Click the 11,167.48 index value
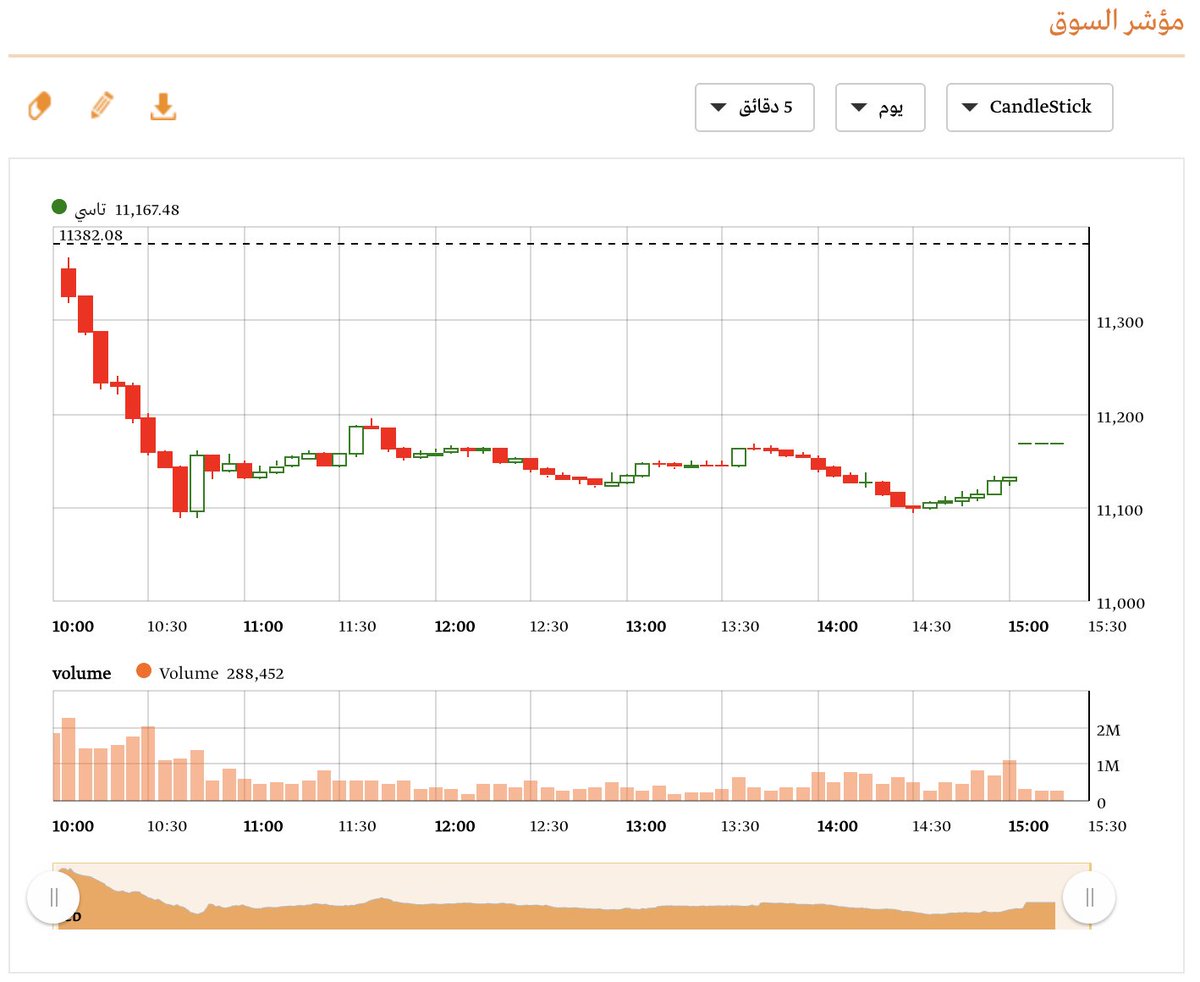This screenshot has width=1200, height=982. (148, 209)
